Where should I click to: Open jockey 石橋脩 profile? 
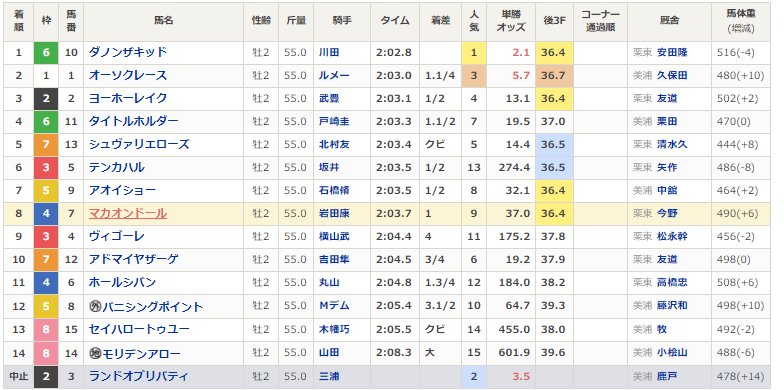click(x=334, y=190)
